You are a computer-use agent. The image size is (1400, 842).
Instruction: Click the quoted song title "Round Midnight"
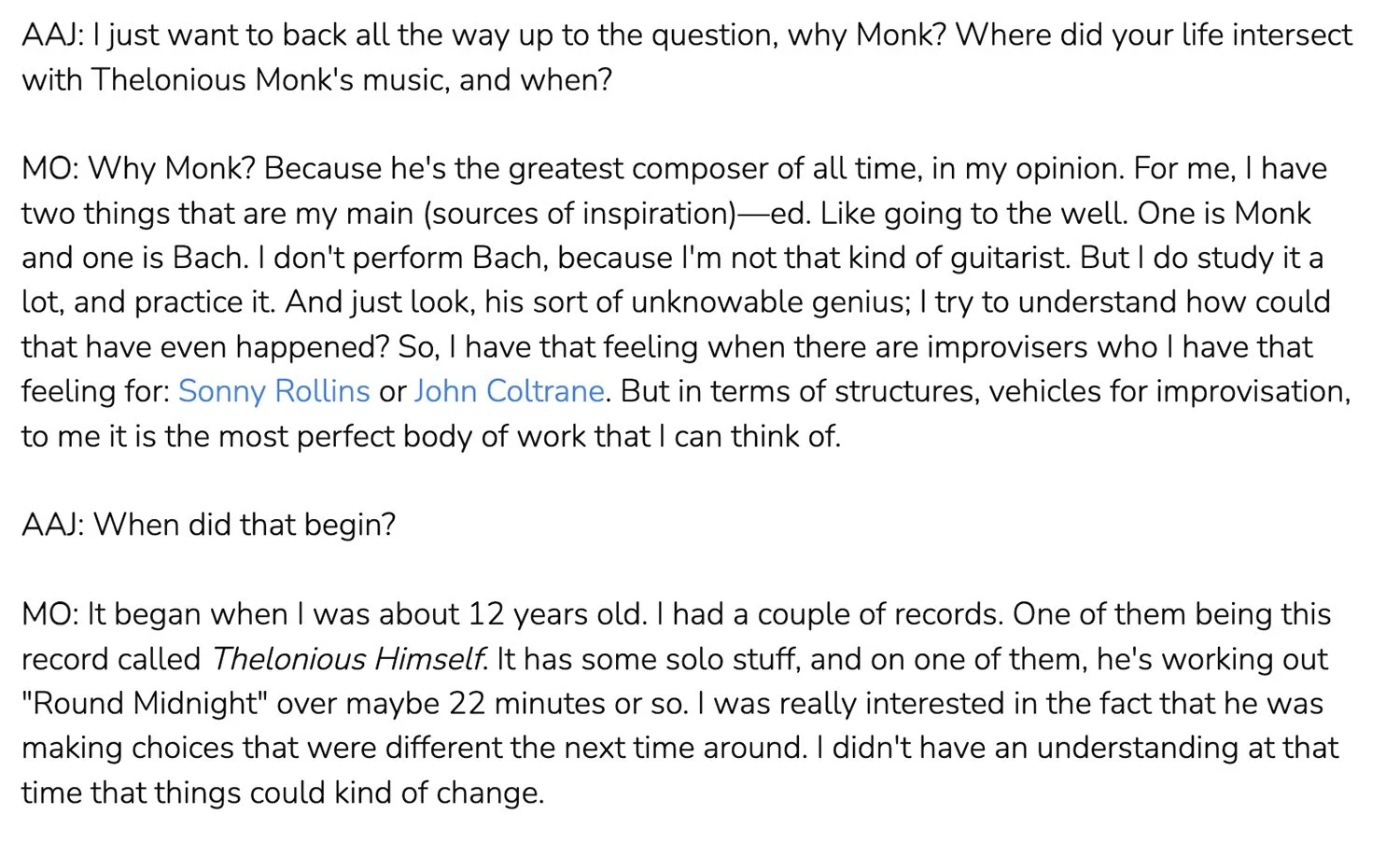tap(145, 703)
